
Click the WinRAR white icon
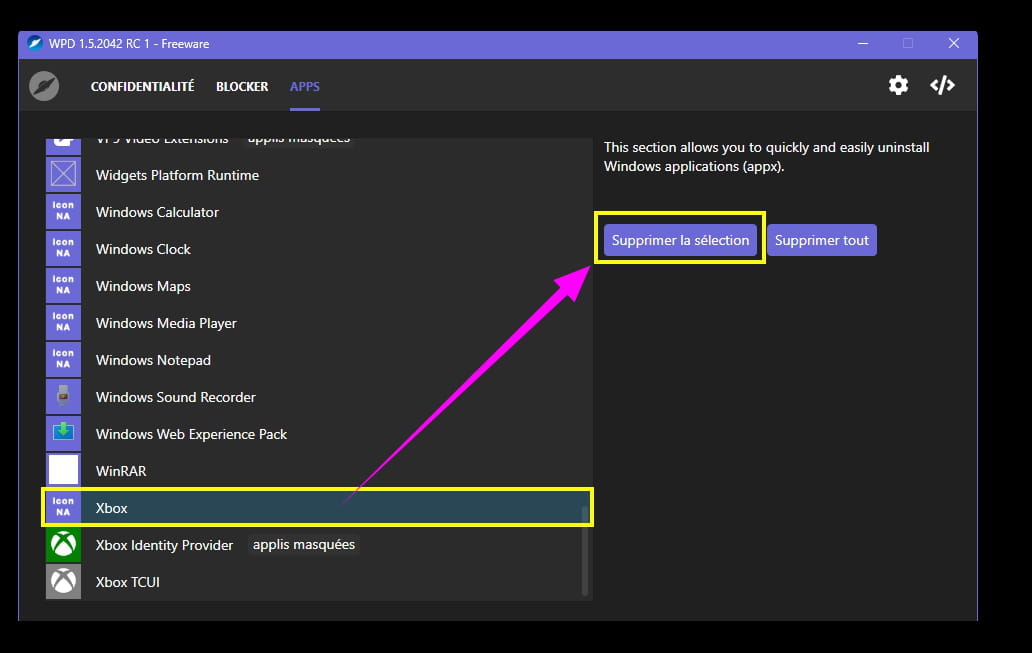tap(63, 470)
